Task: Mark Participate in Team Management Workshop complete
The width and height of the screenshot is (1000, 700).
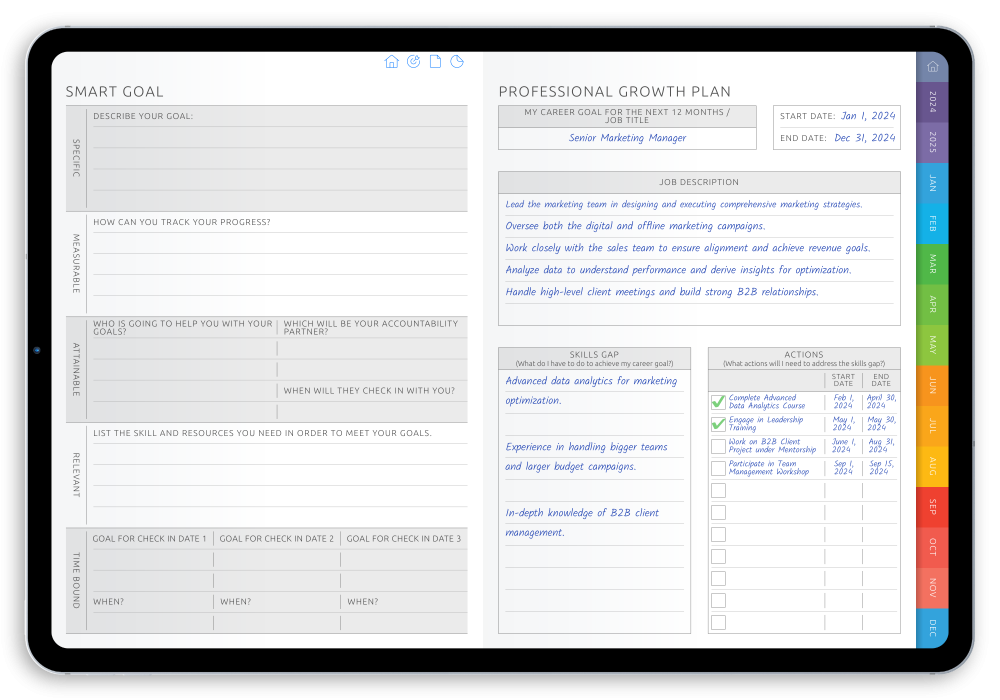Action: [x=717, y=468]
